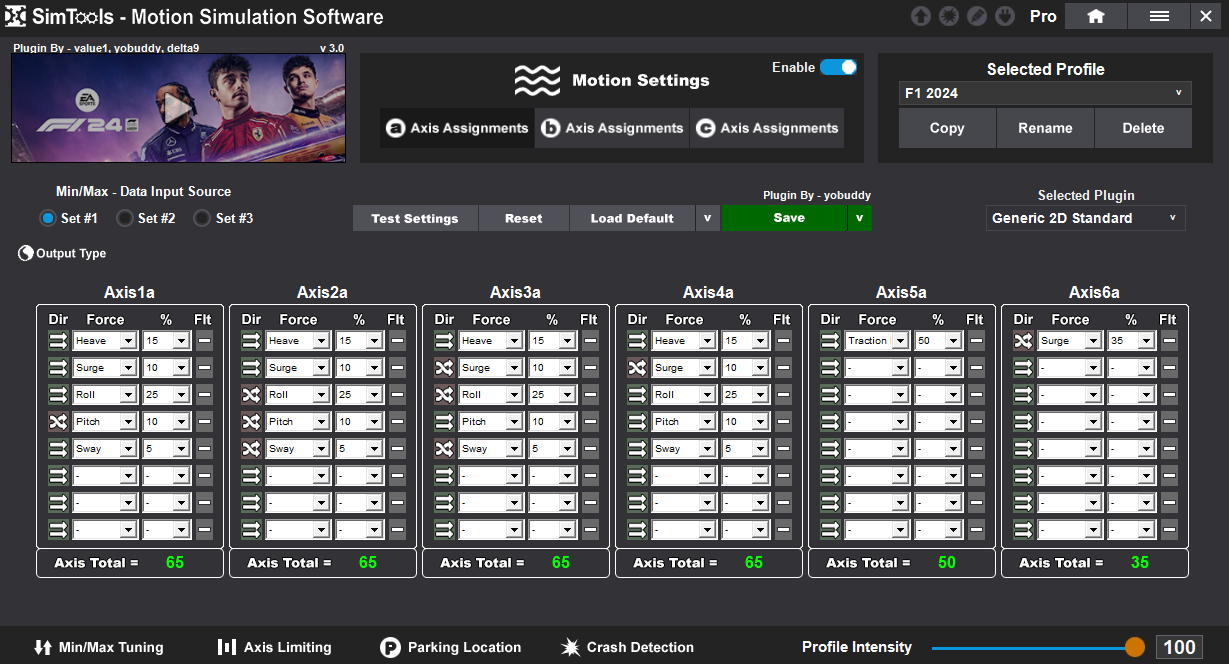1229x664 pixels.
Task: Click the Profile Intensity value field 100
Action: [x=1179, y=647]
